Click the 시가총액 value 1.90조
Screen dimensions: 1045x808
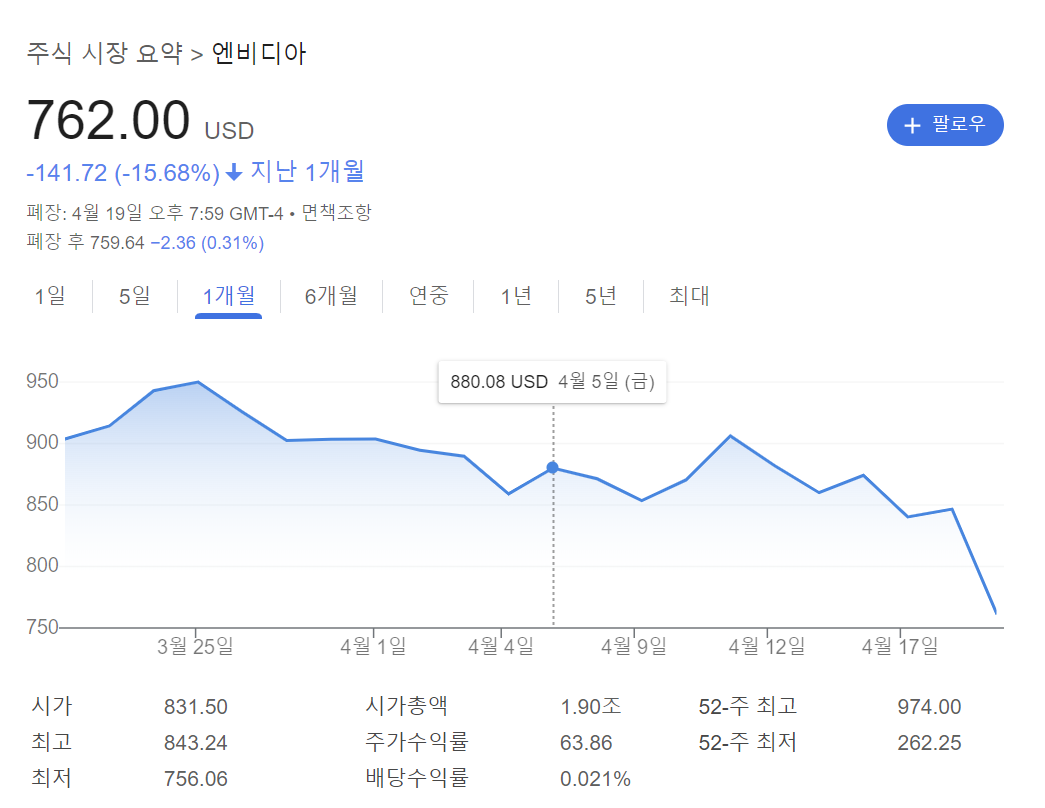[x=589, y=705]
